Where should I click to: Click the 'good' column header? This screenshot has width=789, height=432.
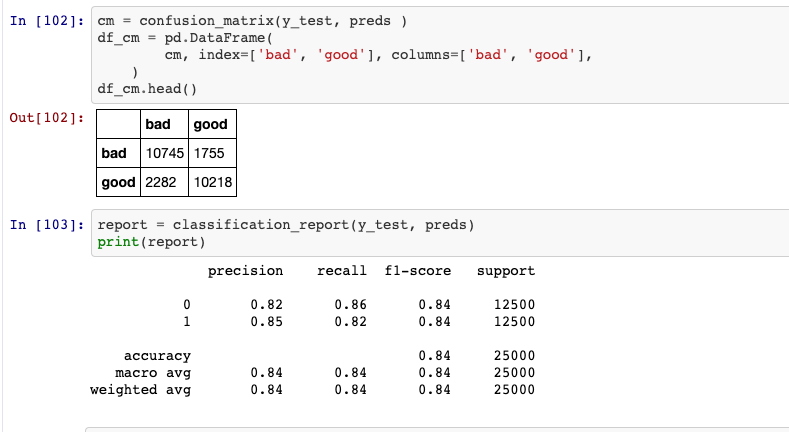point(212,124)
